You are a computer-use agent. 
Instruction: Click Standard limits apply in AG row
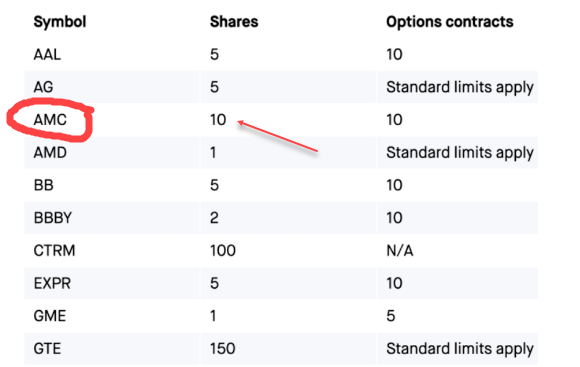coord(460,88)
